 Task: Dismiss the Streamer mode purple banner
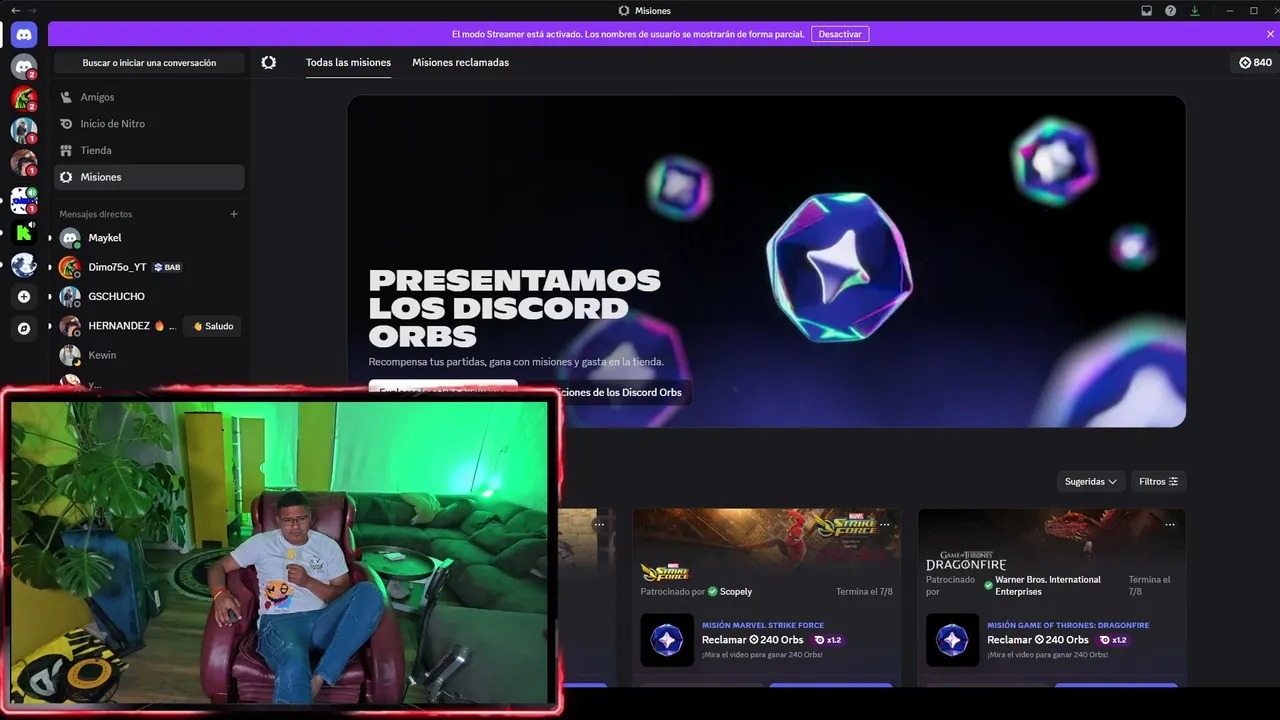click(x=1272, y=34)
